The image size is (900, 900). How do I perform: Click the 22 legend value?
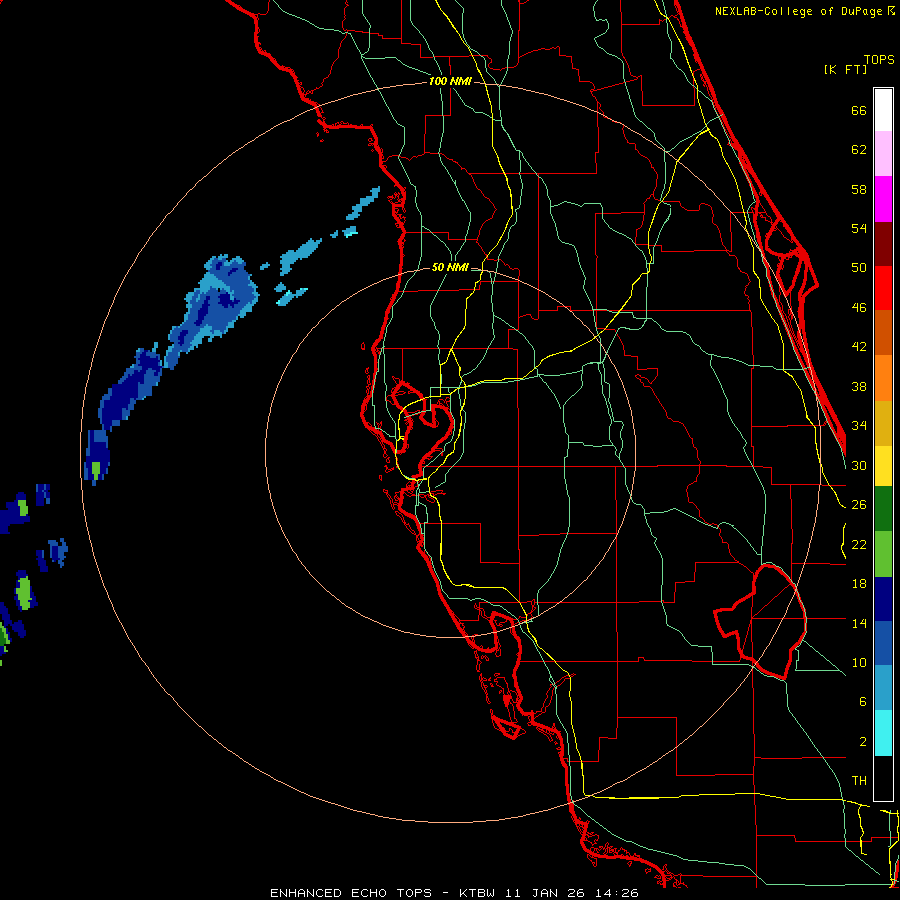click(x=859, y=544)
